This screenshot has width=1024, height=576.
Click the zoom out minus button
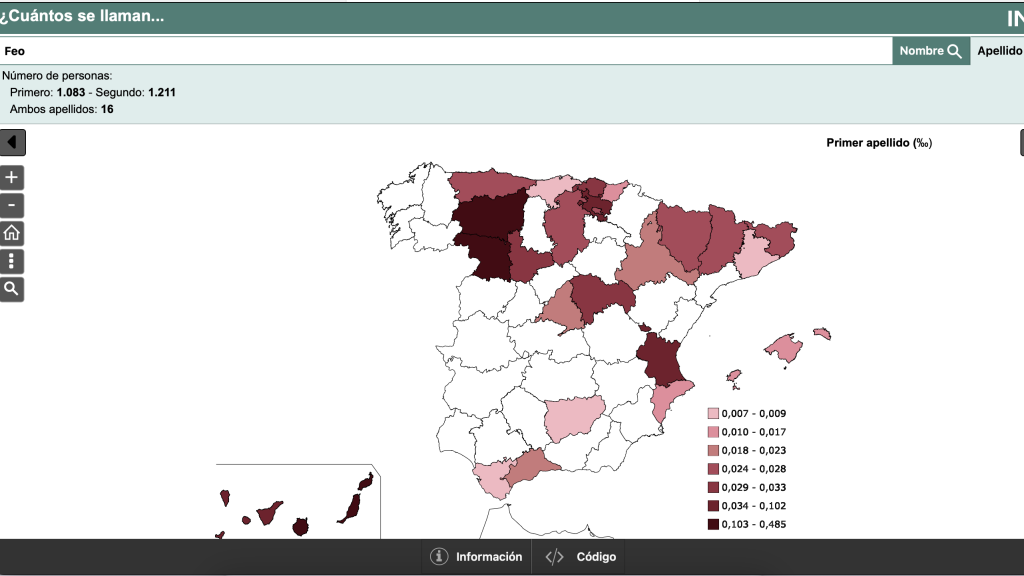click(12, 206)
